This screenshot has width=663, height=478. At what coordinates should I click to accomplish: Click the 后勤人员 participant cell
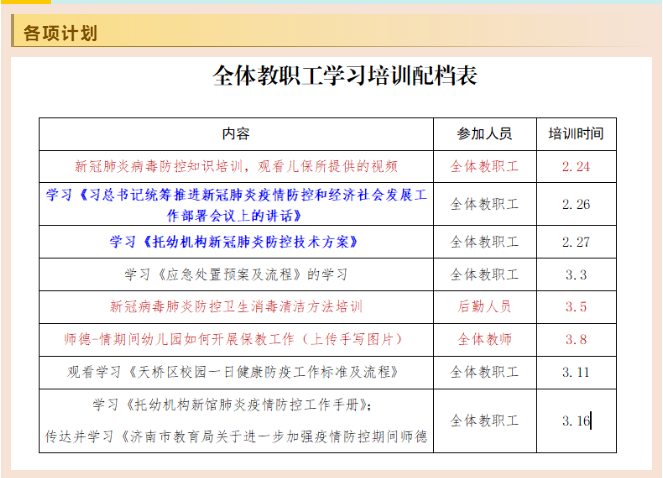click(485, 307)
